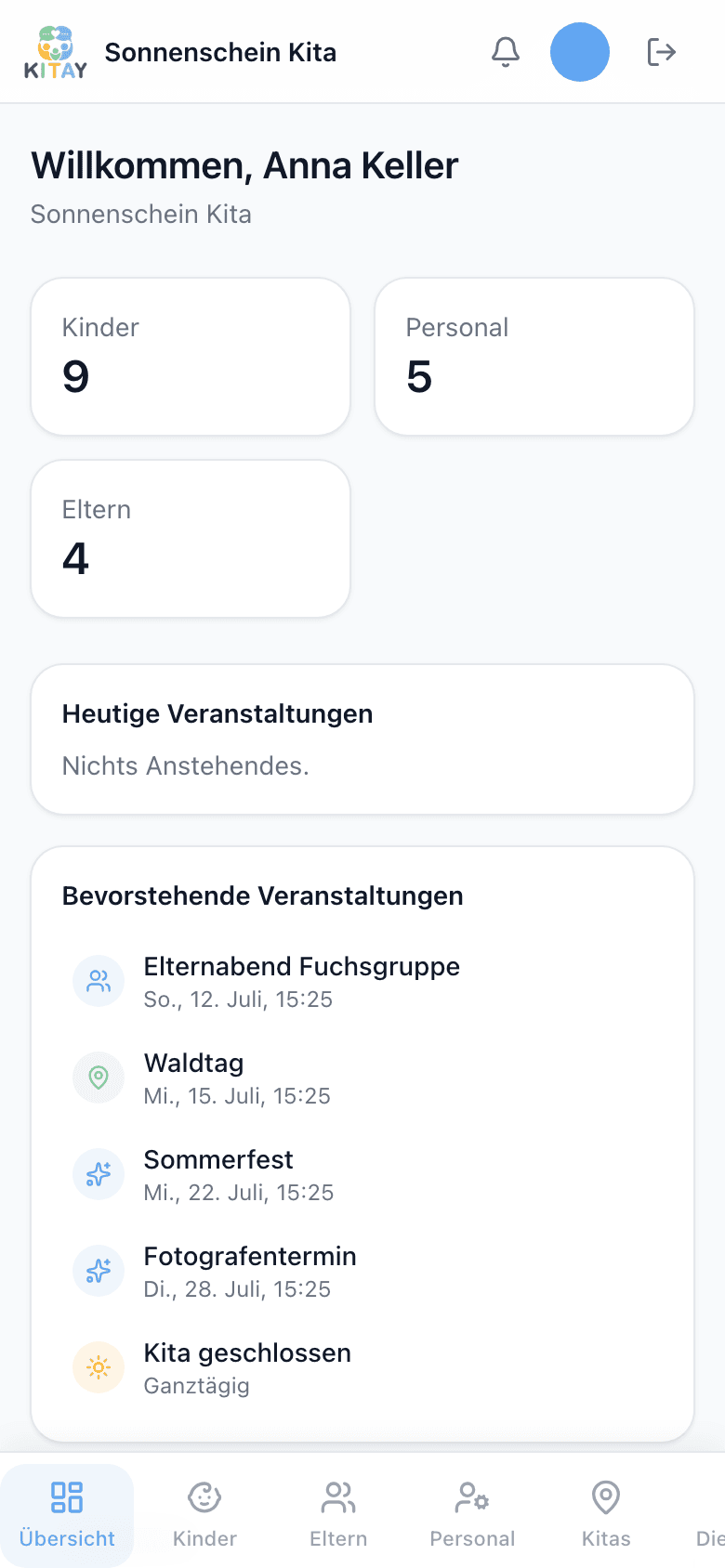
Task: Click the sparkle icon beside Sommerfest
Action: [x=99, y=1174]
